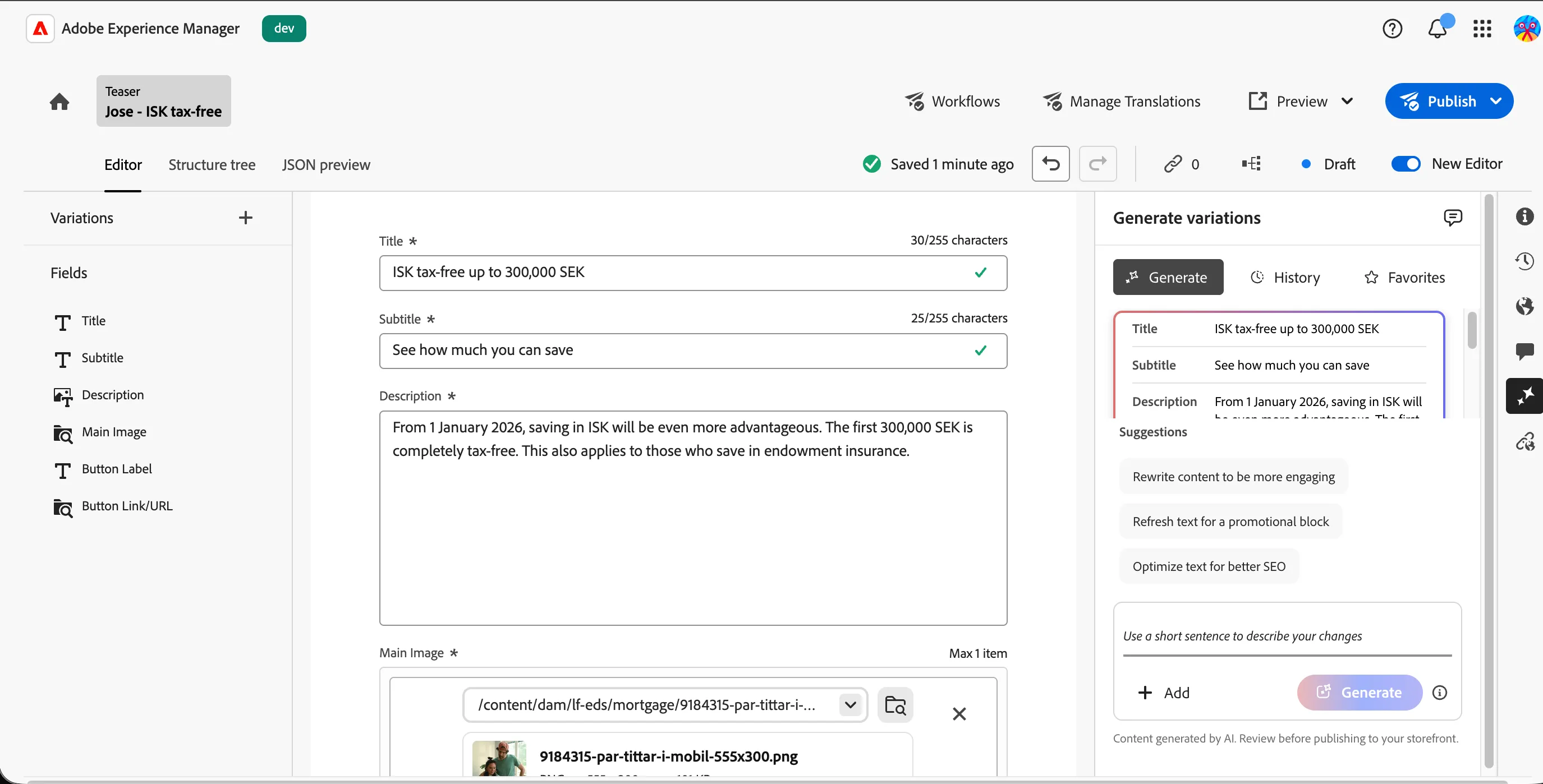Viewport: 1543px width, 784px height.
Task: Open the Favorites tab
Action: click(x=1404, y=277)
